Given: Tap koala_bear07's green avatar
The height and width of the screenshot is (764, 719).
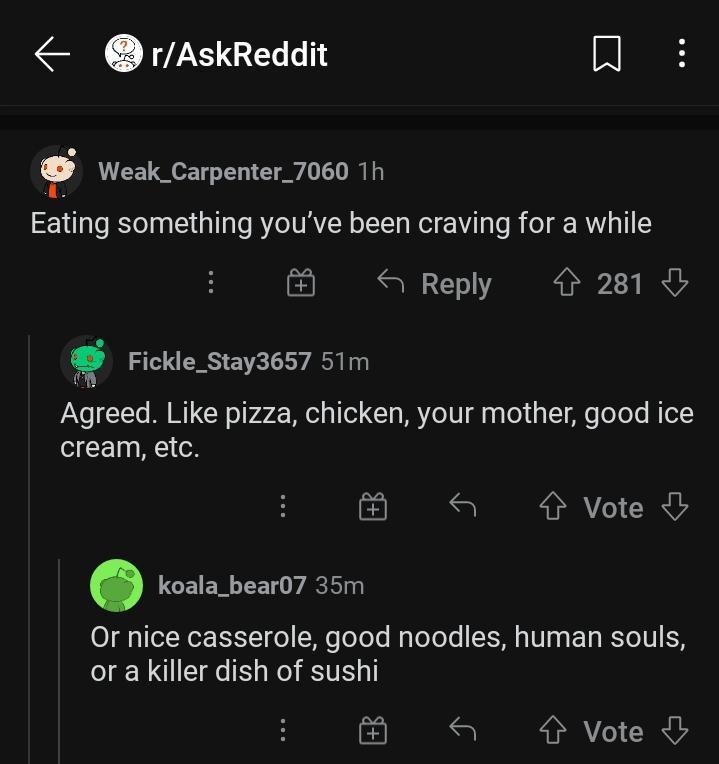Looking at the screenshot, I should [x=117, y=585].
